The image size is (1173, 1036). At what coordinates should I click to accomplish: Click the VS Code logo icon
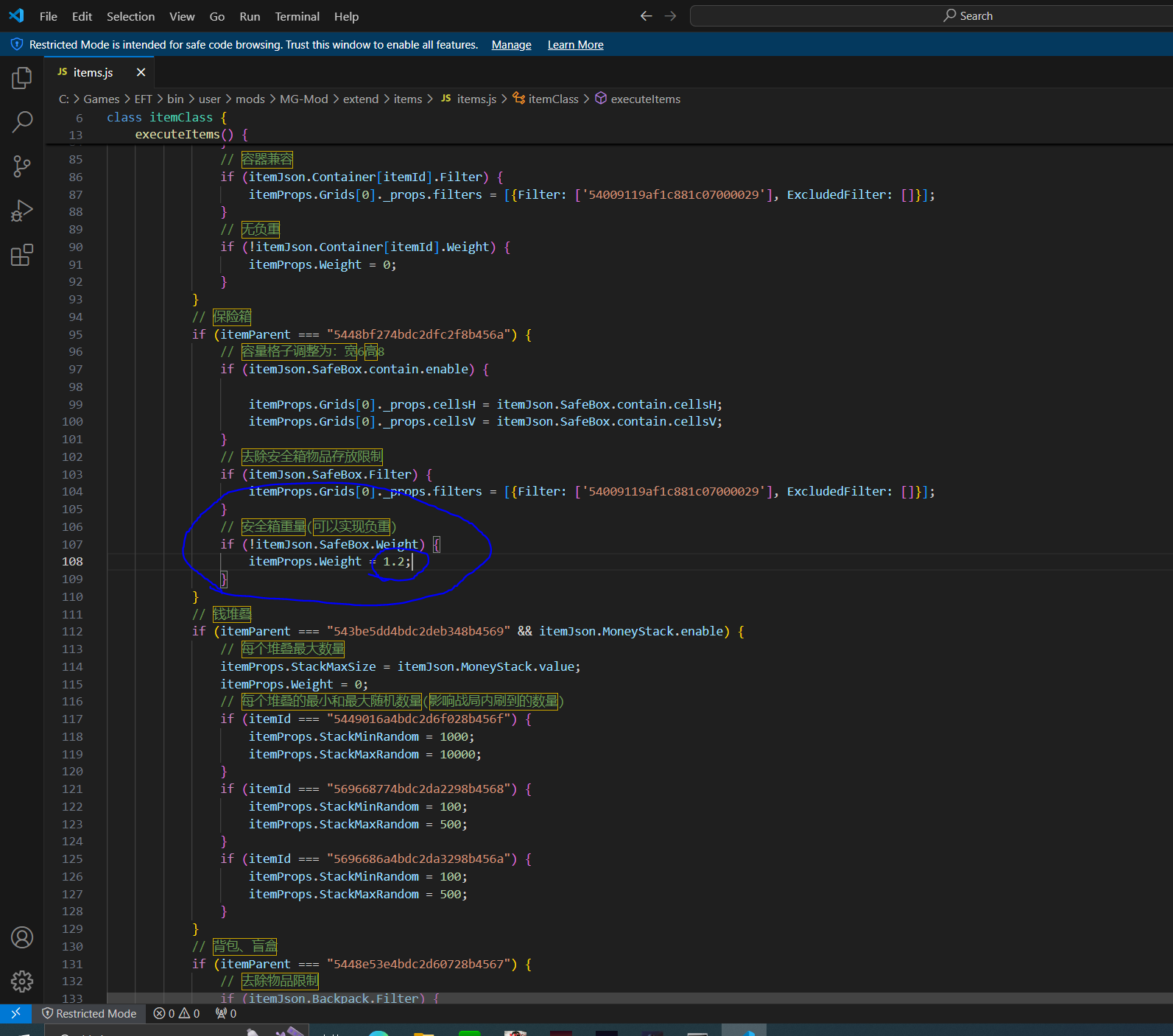[x=16, y=15]
